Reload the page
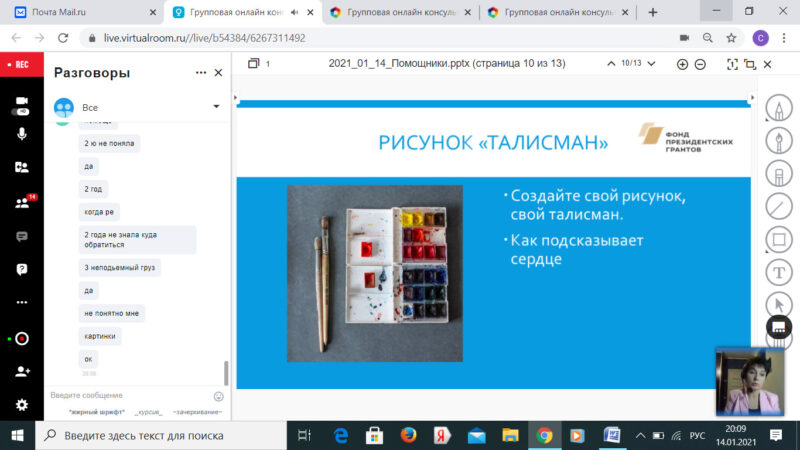The image size is (800, 450). (x=63, y=38)
